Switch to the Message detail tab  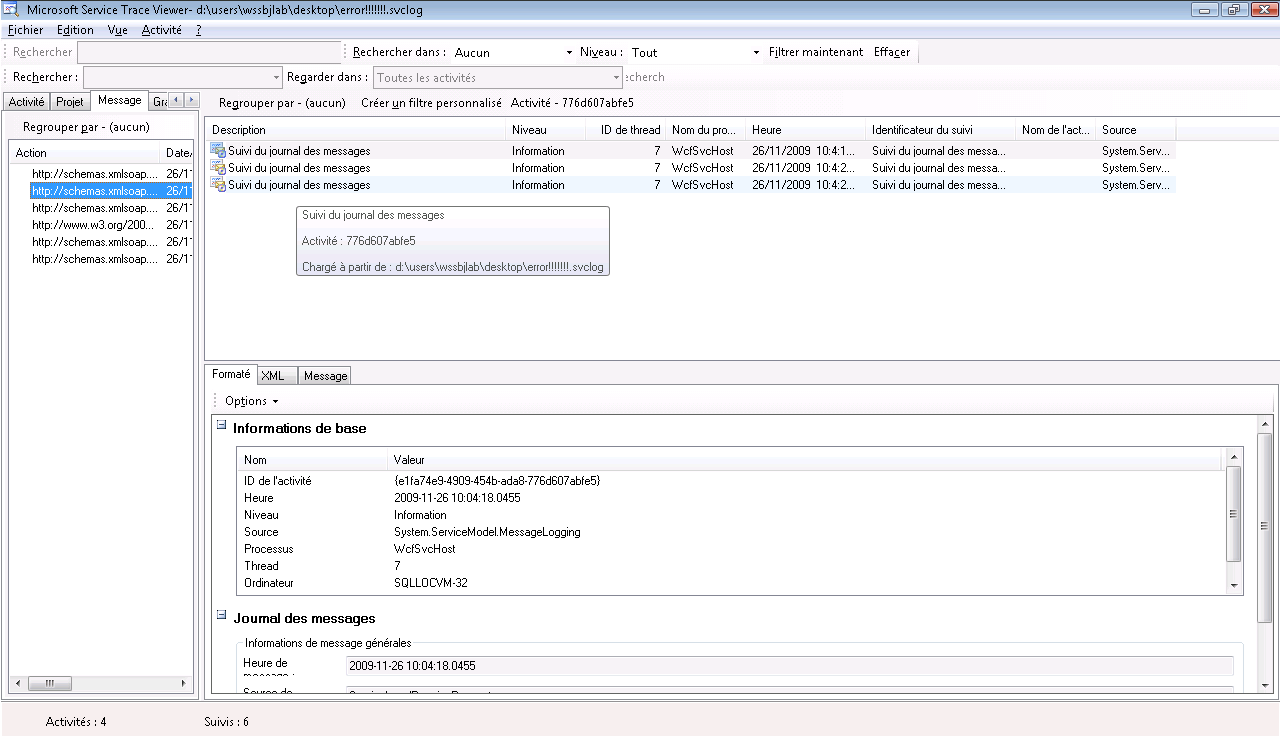[x=325, y=376]
